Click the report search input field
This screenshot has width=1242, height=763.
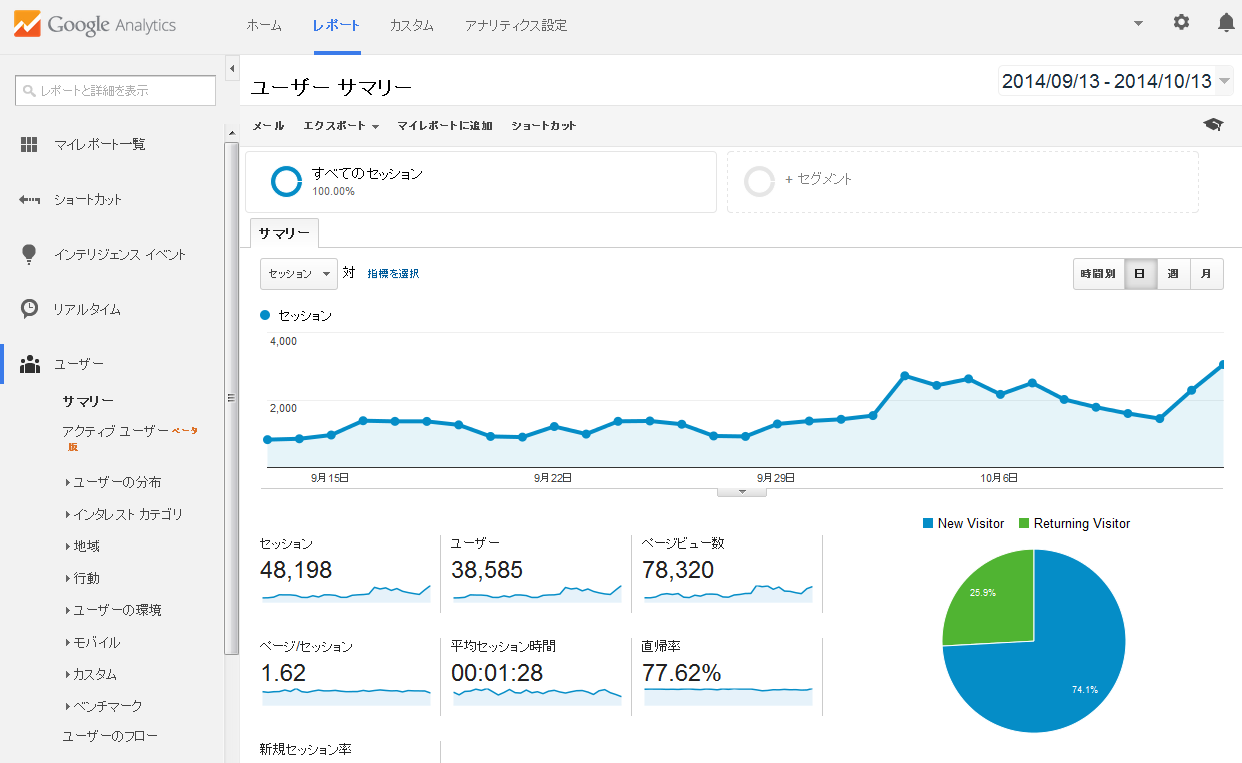coord(116,90)
